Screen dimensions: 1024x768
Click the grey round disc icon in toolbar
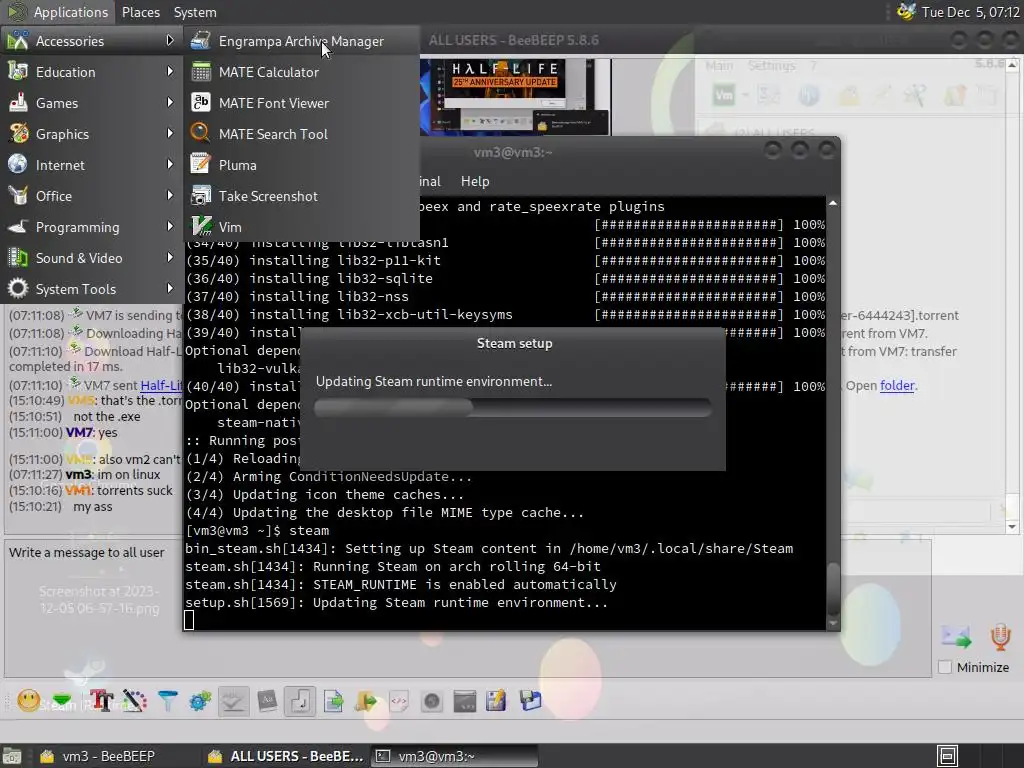tap(432, 701)
